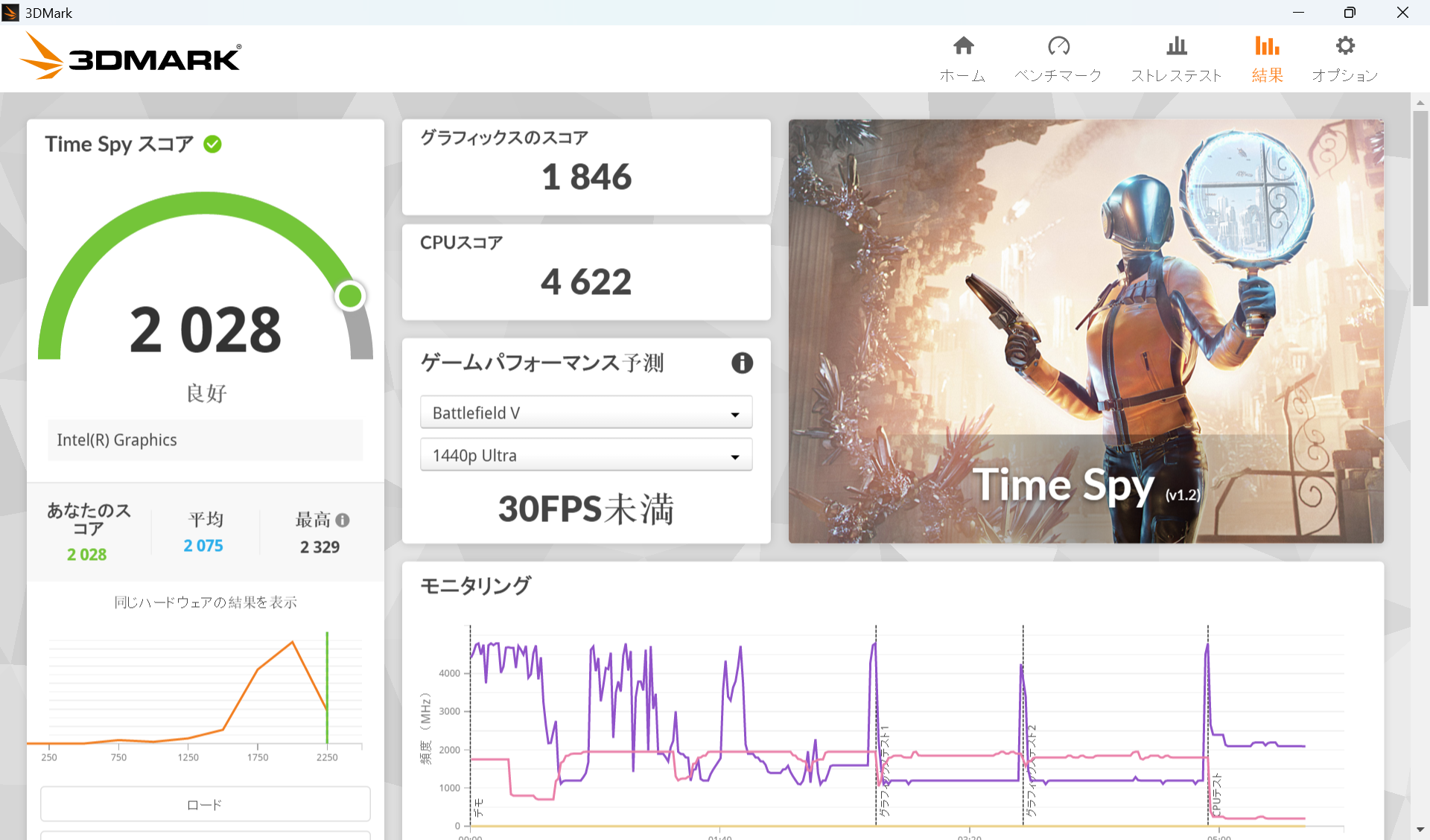The image size is (1430, 840).
Task: Click the info icon beside game performance
Action: [x=742, y=363]
